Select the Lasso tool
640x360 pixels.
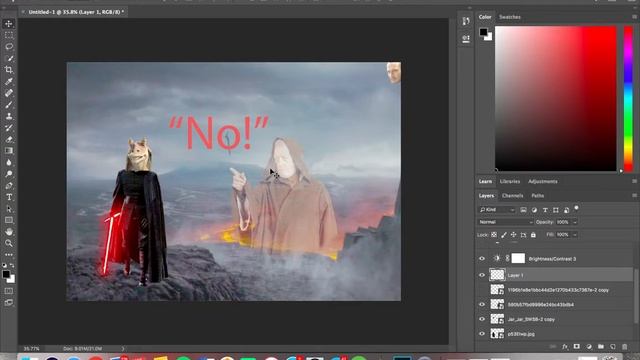point(9,47)
